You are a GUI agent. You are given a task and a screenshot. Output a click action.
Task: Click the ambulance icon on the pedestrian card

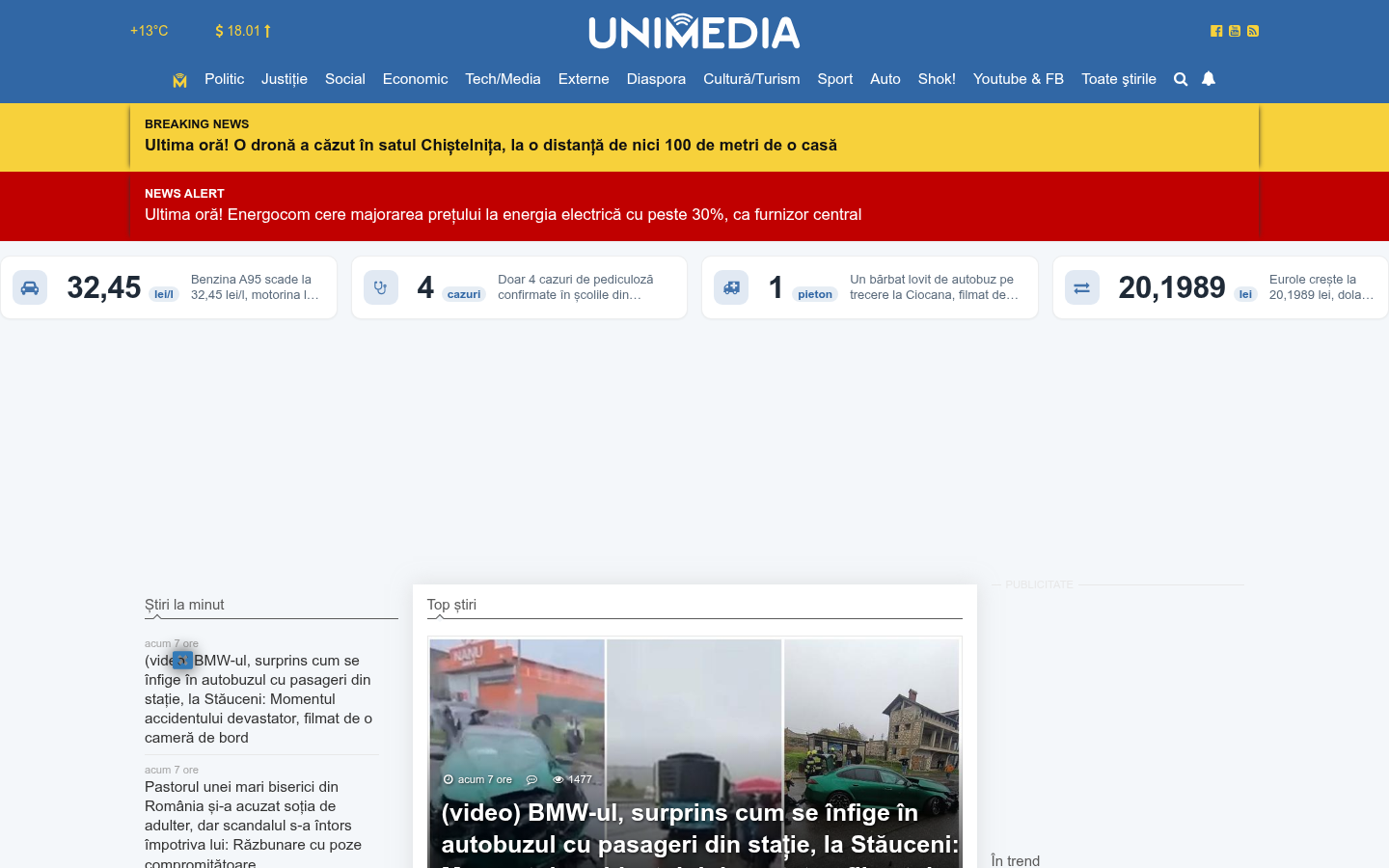(731, 287)
